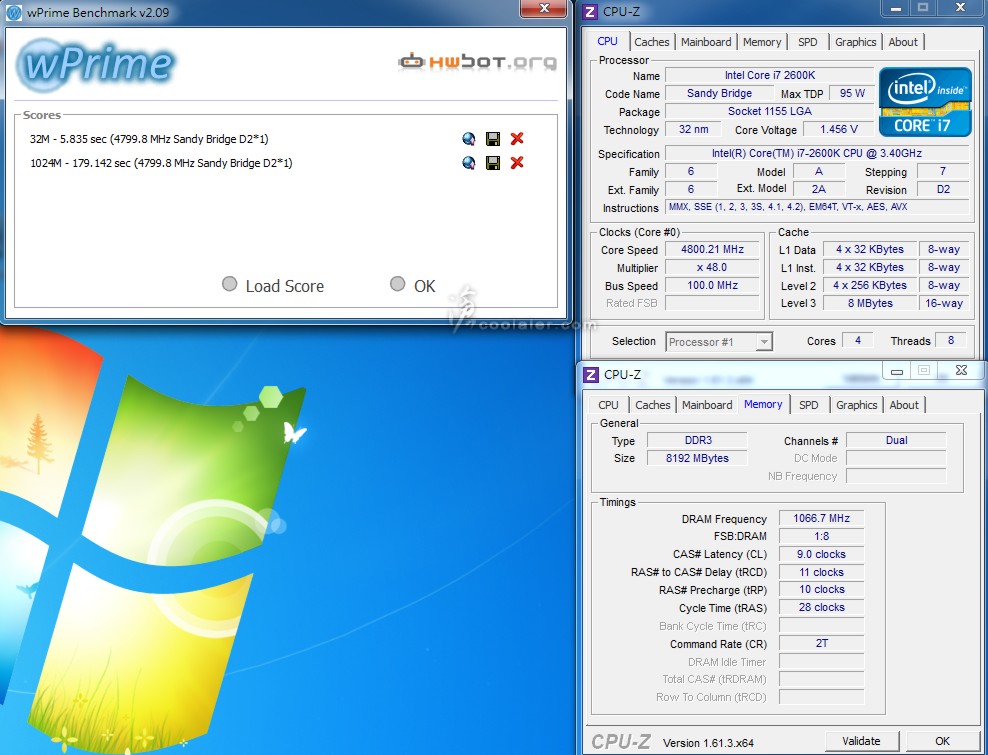Close the wPrime Benchmark window

pos(544,8)
